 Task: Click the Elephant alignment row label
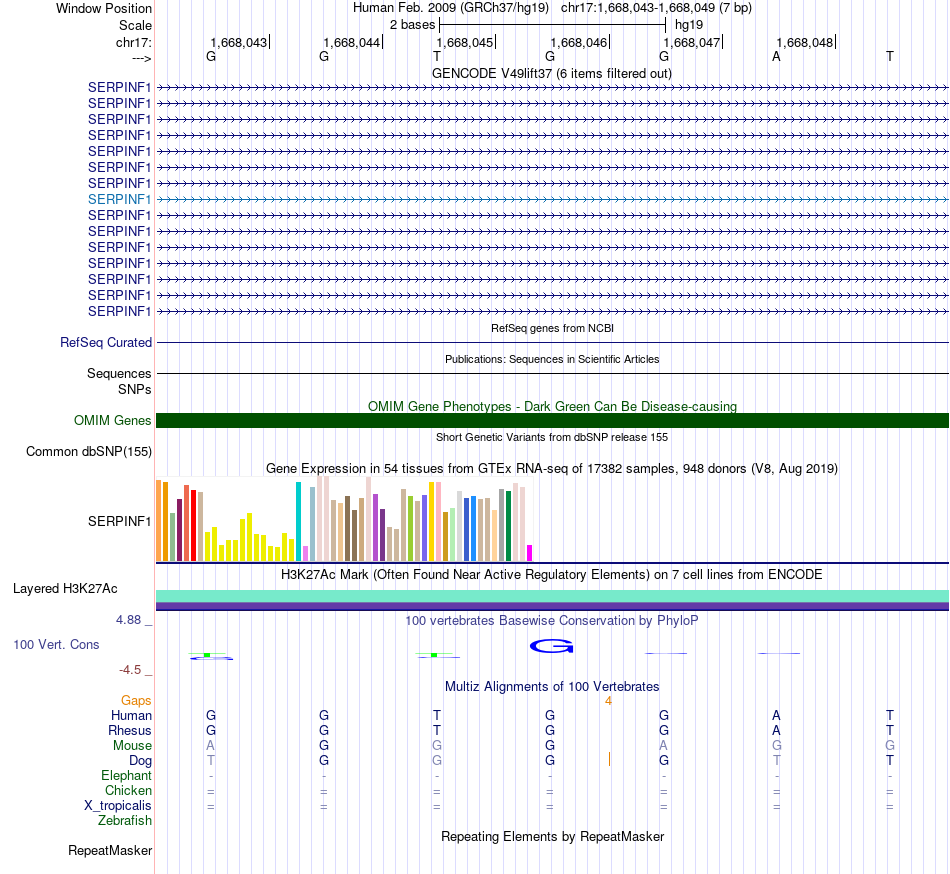pyautogui.click(x=127, y=776)
